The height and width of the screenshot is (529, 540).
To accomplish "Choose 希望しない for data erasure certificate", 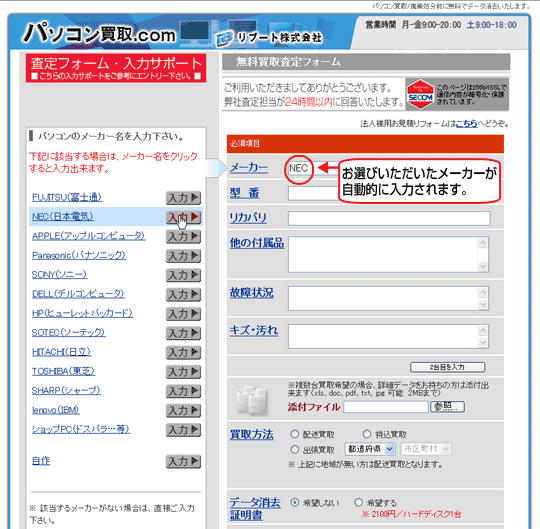I will point(294,502).
